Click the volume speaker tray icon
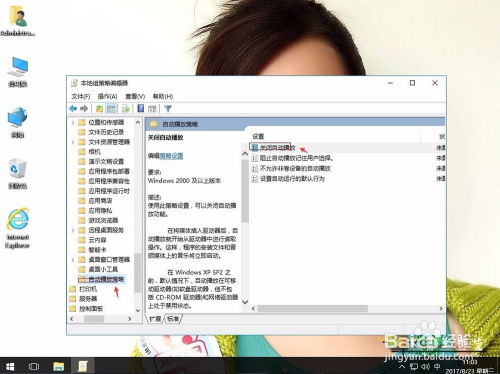500x374 pixels. [x=425, y=367]
